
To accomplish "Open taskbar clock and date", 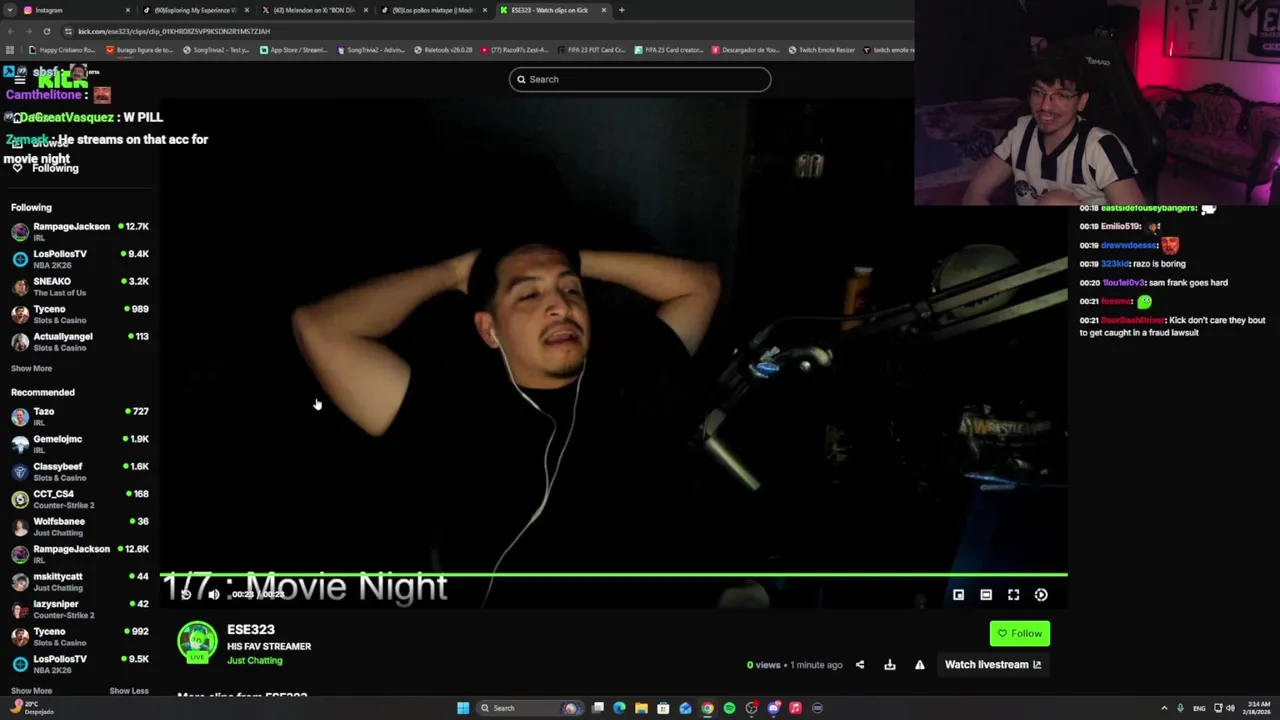I will (1256, 708).
